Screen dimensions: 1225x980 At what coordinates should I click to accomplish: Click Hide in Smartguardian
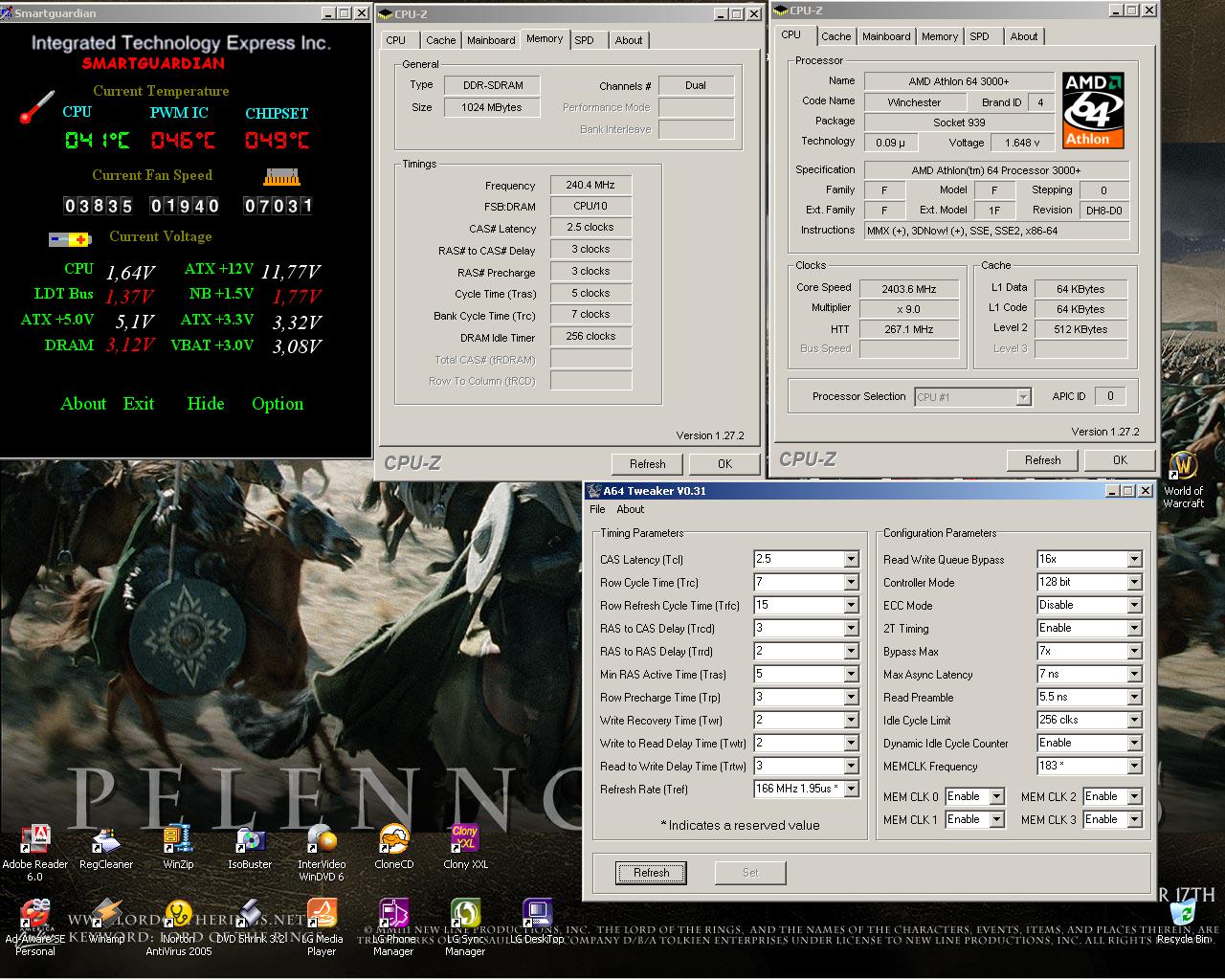point(206,404)
